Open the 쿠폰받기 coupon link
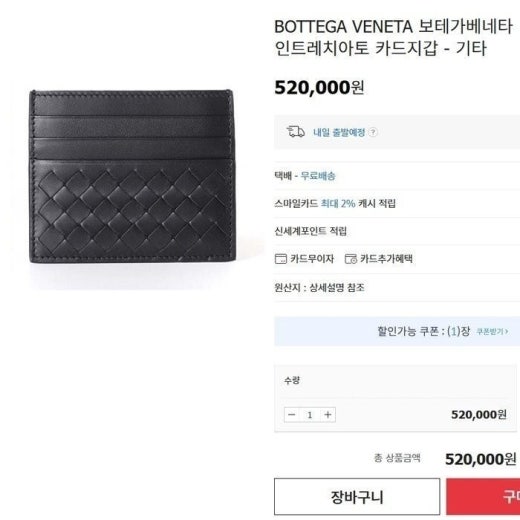Image resolution: width=520 pixels, height=520 pixels. (492, 331)
